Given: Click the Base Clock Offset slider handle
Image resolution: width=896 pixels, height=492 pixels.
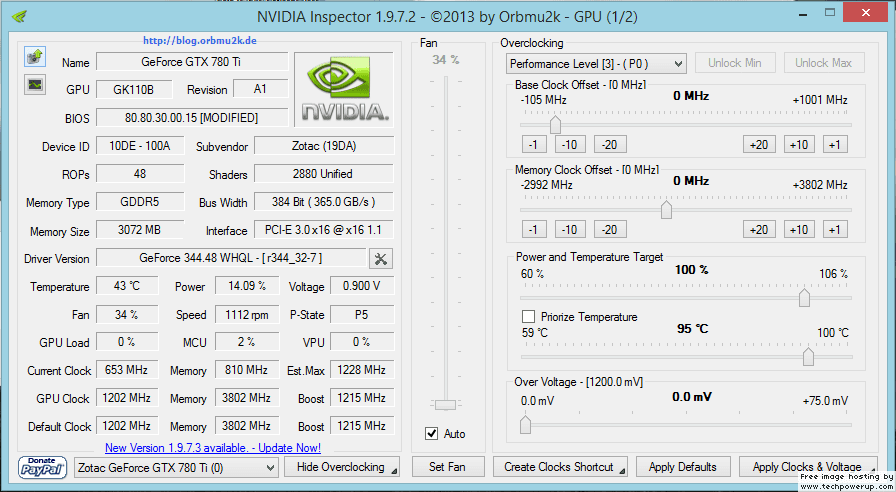Looking at the screenshot, I should (x=555, y=125).
